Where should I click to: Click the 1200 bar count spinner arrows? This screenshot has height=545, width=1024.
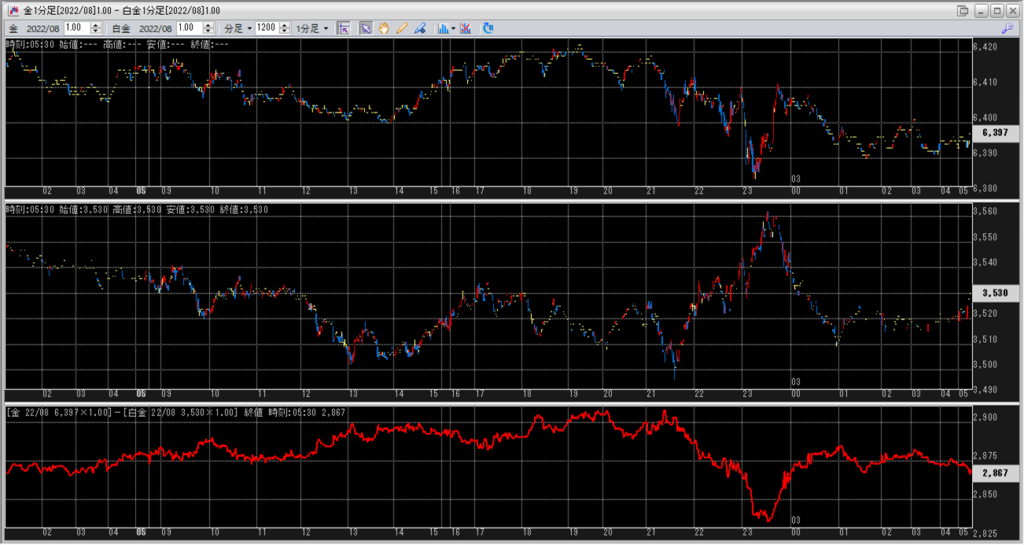point(287,28)
